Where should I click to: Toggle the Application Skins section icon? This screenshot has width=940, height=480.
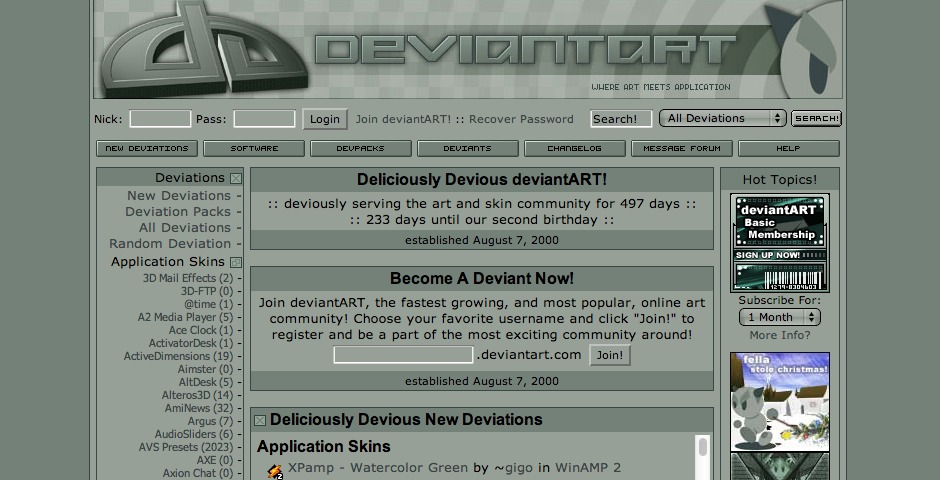[x=236, y=262]
